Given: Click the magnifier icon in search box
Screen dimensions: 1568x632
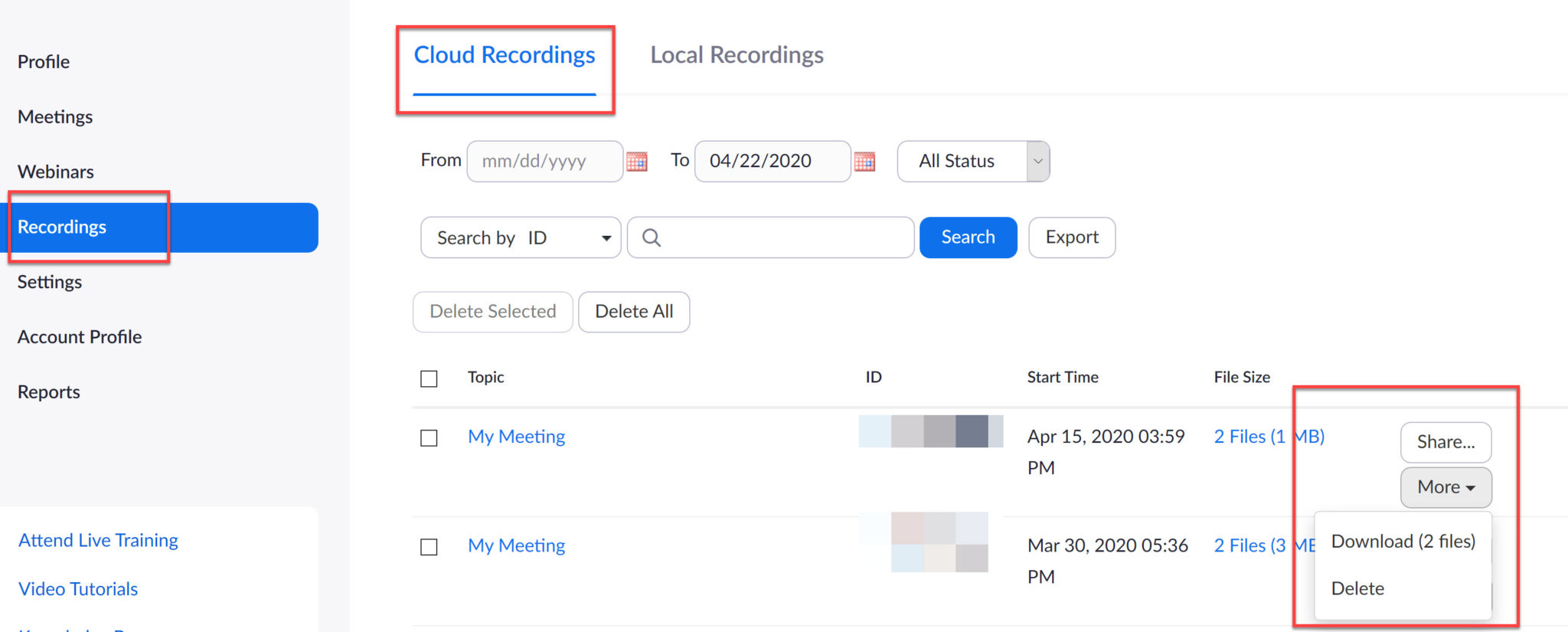Looking at the screenshot, I should (652, 237).
